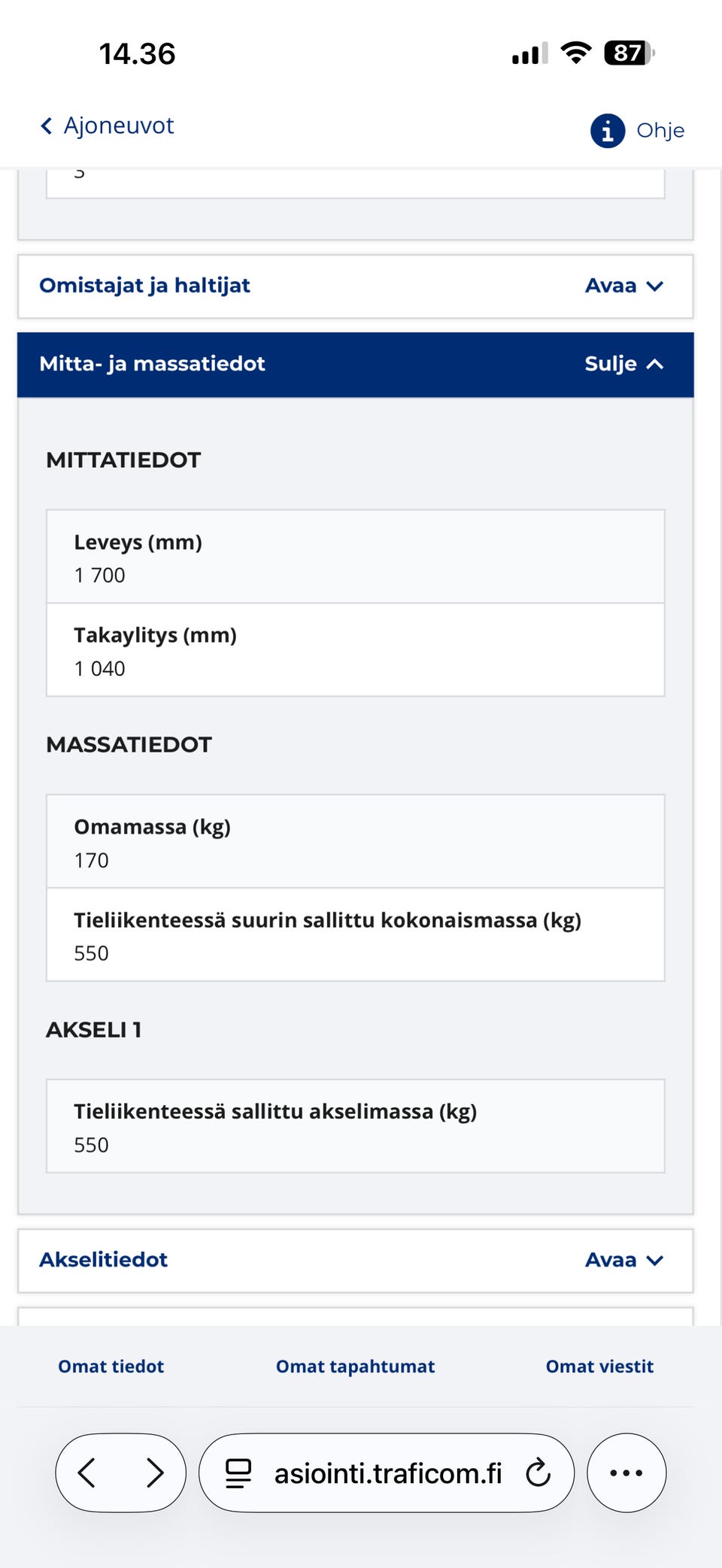
Task: Open Omat viestit
Action: point(599,1366)
